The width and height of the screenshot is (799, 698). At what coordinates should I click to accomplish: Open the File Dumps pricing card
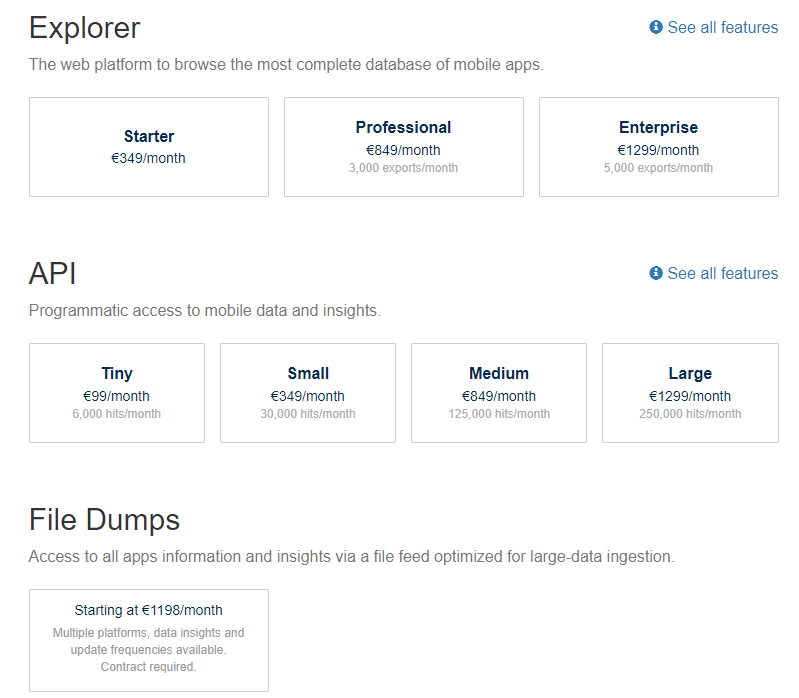149,639
